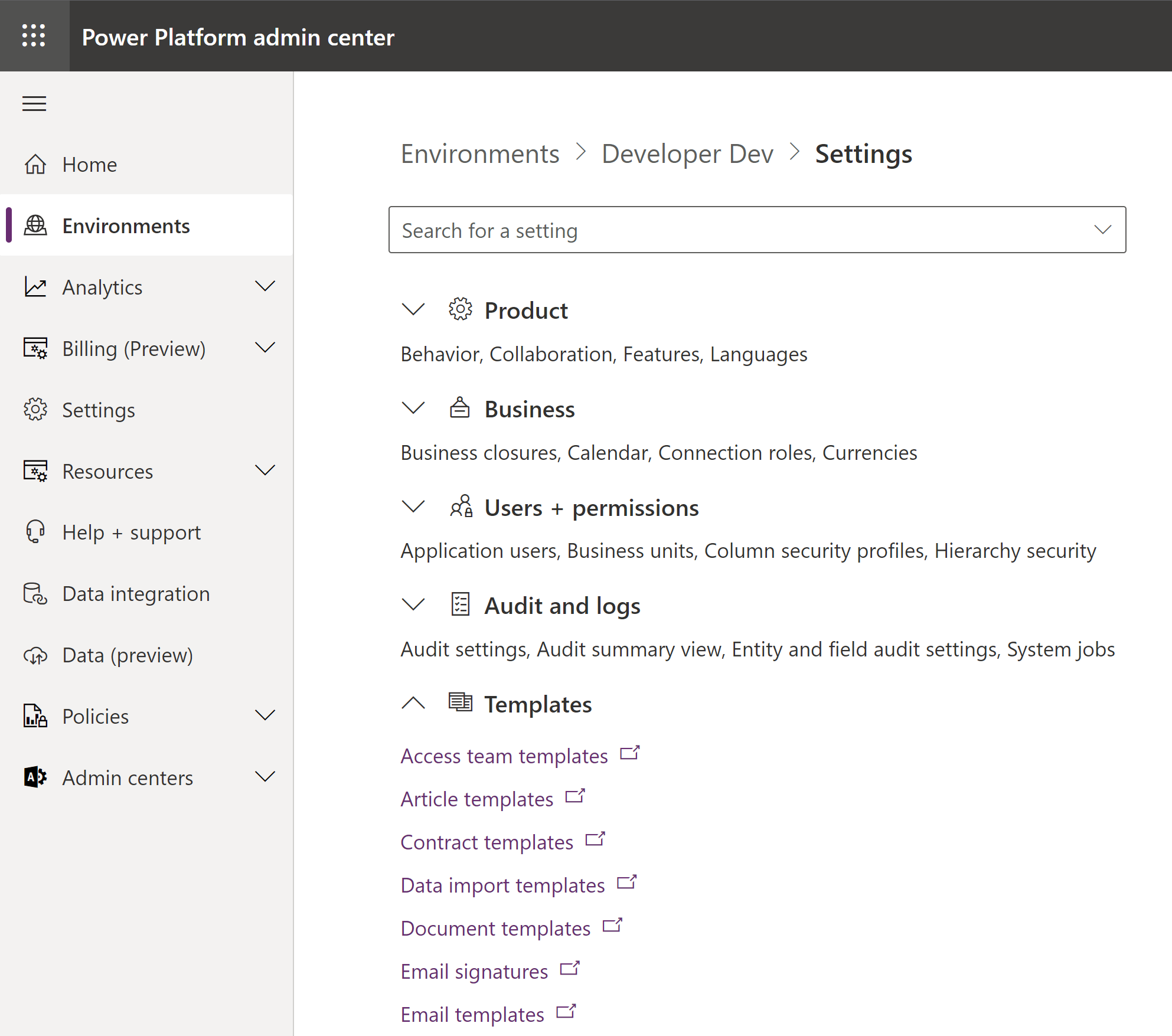
Task: Select the Home icon in the sidebar
Action: coord(35,165)
